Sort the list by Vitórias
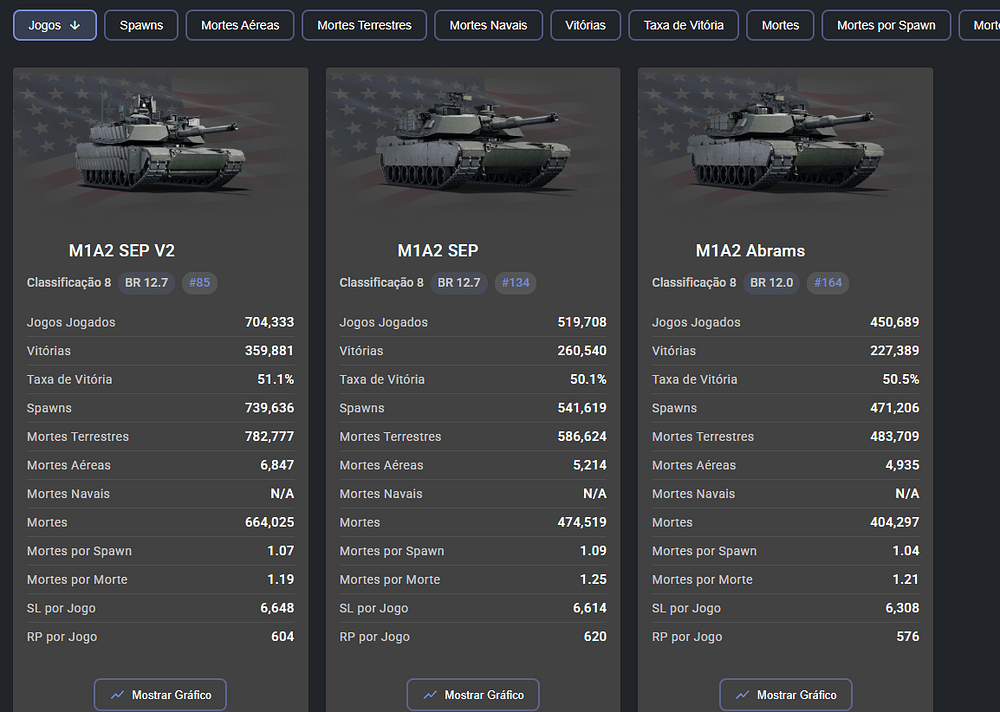This screenshot has width=1000, height=712. [x=585, y=25]
